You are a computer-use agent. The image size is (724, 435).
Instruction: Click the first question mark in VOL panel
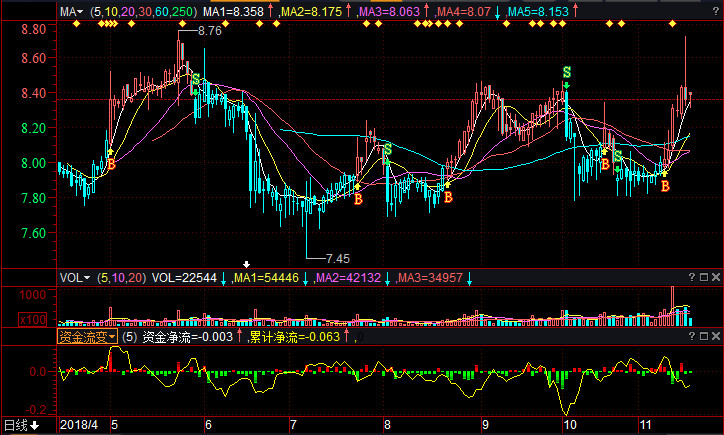[691, 277]
